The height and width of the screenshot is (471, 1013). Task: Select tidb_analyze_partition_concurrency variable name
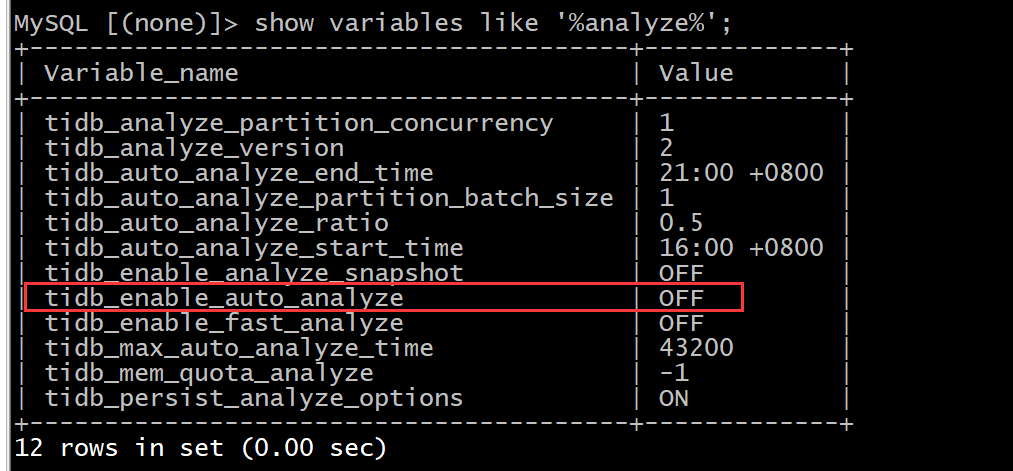click(x=299, y=123)
